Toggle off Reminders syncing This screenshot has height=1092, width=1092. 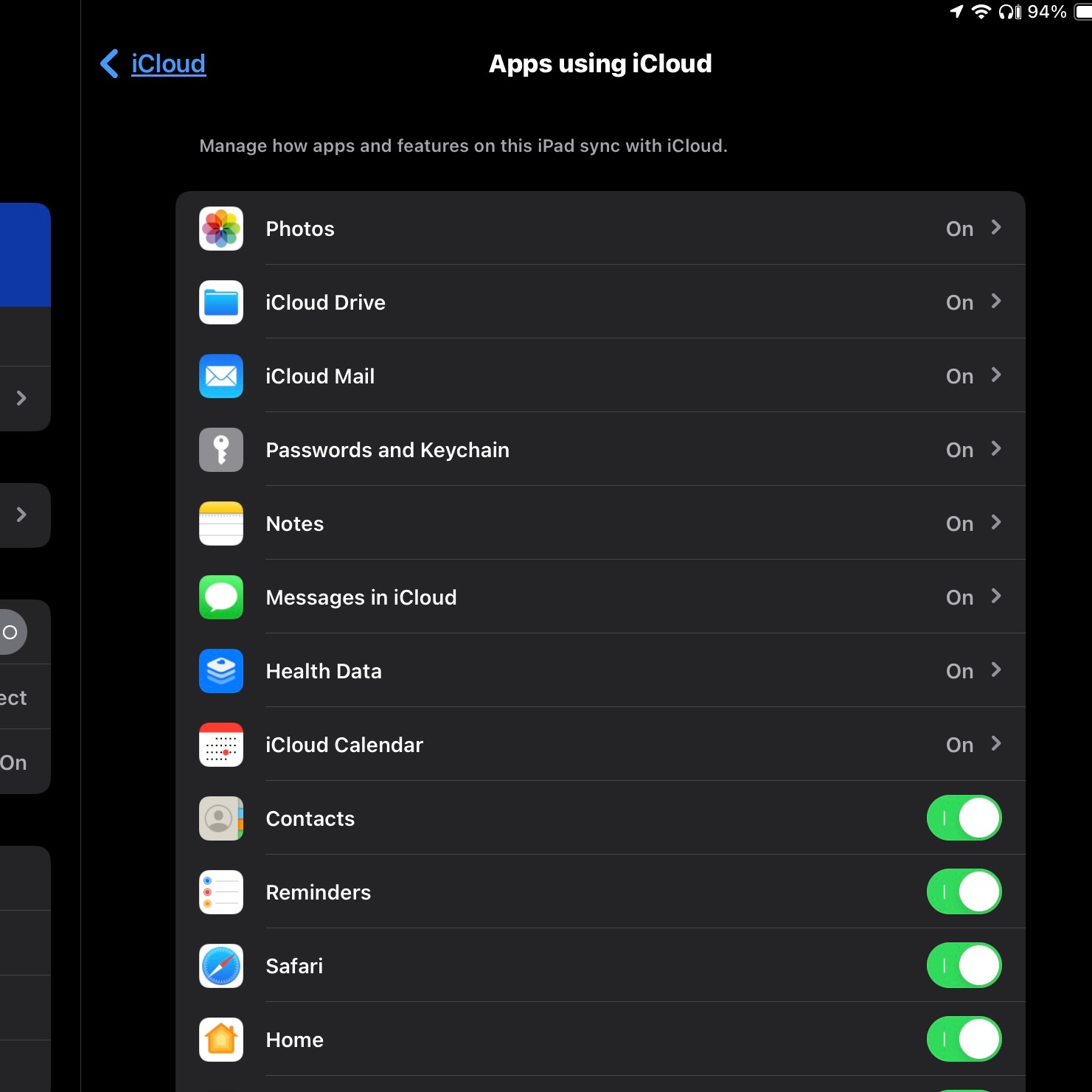point(964,892)
